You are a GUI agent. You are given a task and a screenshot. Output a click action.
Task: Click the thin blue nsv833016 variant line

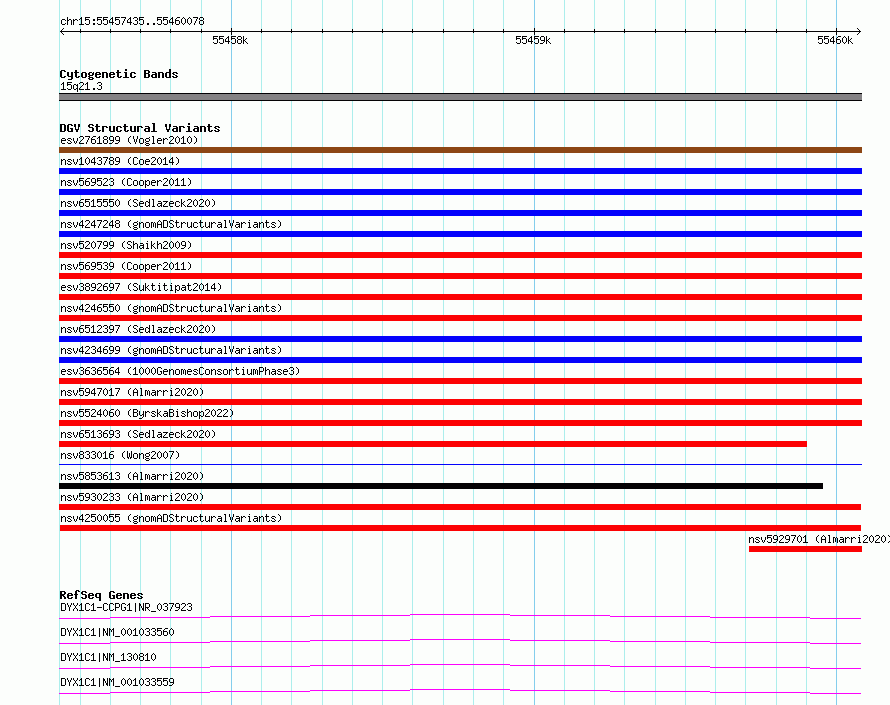click(x=460, y=464)
